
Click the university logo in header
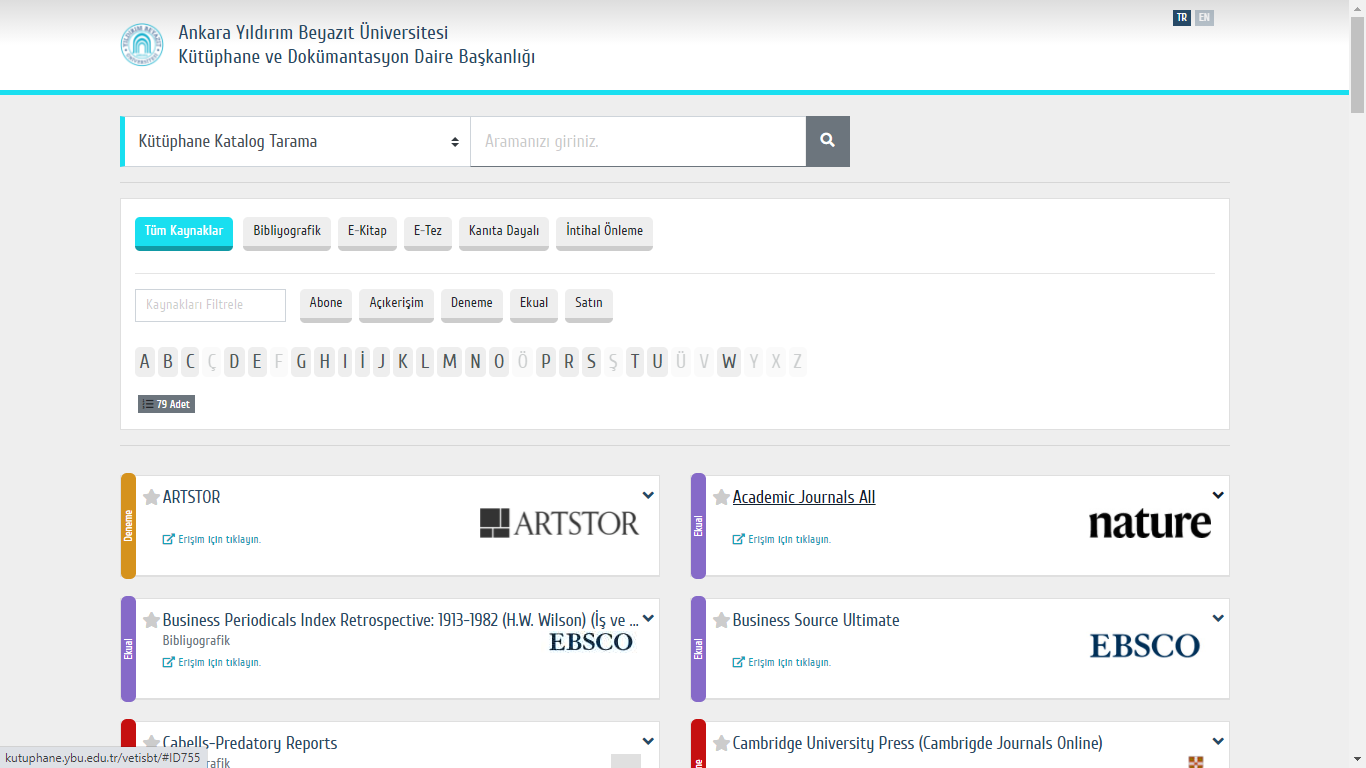(141, 45)
